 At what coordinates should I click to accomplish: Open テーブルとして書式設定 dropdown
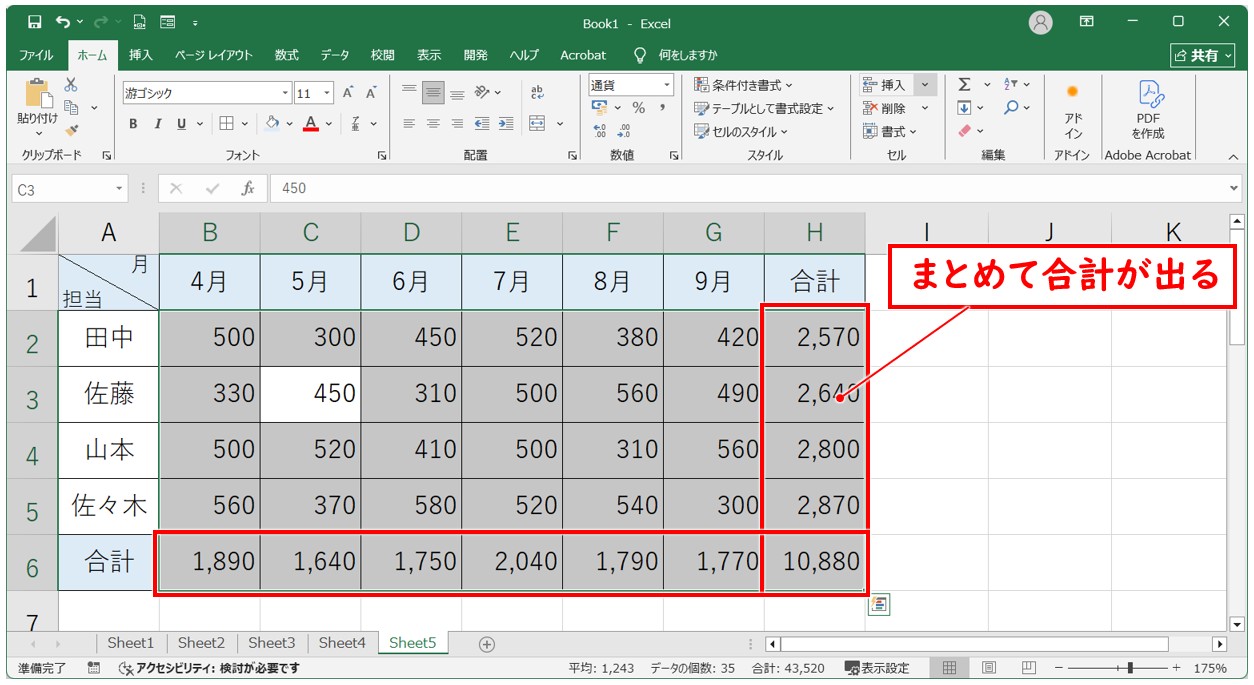pos(764,108)
